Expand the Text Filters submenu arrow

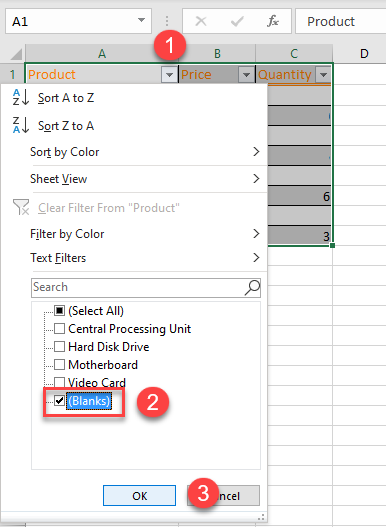(x=256, y=258)
